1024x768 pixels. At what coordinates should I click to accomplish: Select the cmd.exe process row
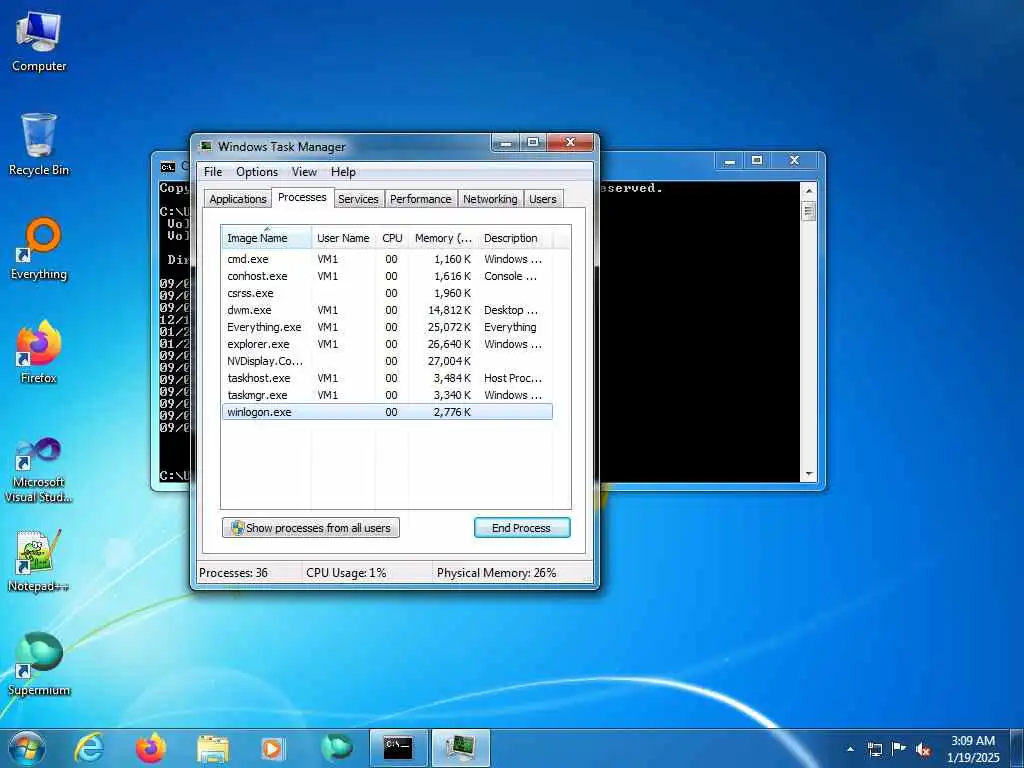387,259
